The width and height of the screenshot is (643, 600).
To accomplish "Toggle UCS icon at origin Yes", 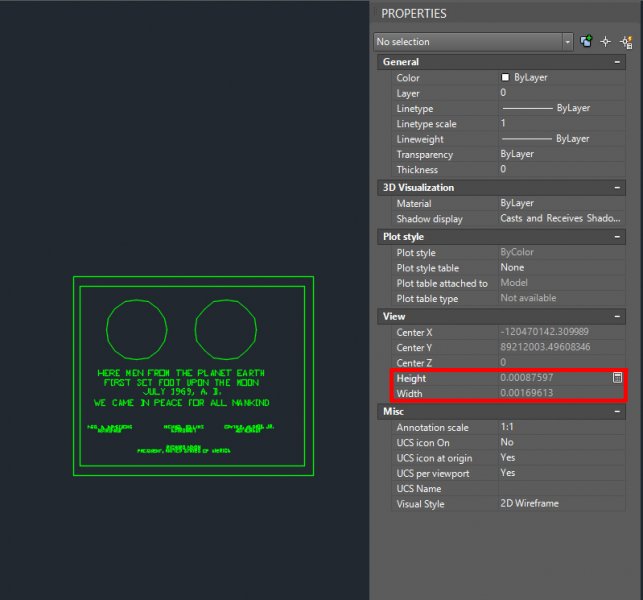I will coord(562,458).
